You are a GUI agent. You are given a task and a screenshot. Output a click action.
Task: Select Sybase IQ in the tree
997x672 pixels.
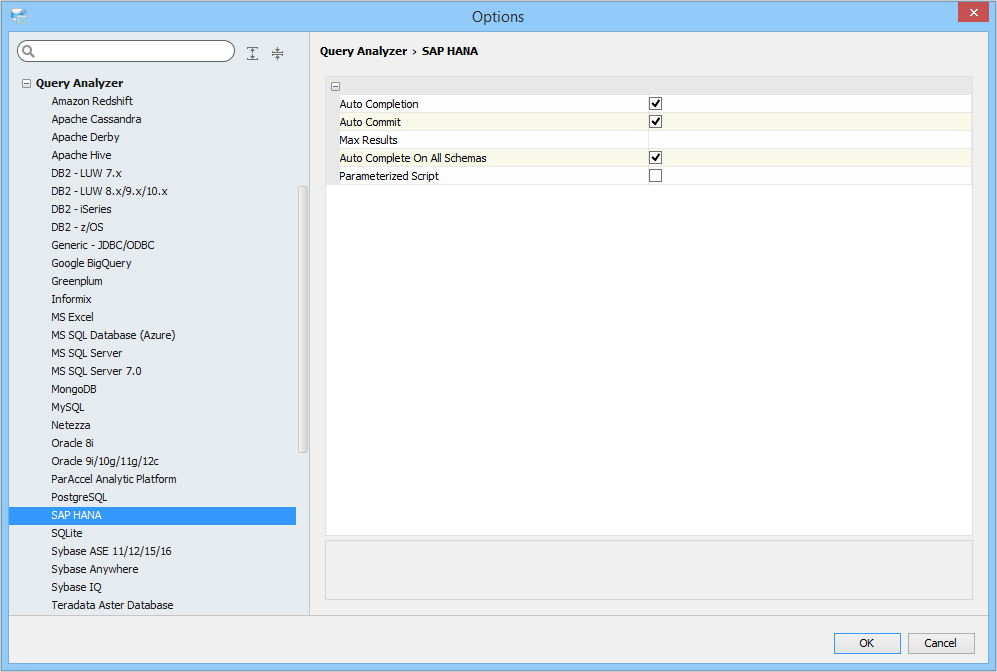[x=76, y=587]
